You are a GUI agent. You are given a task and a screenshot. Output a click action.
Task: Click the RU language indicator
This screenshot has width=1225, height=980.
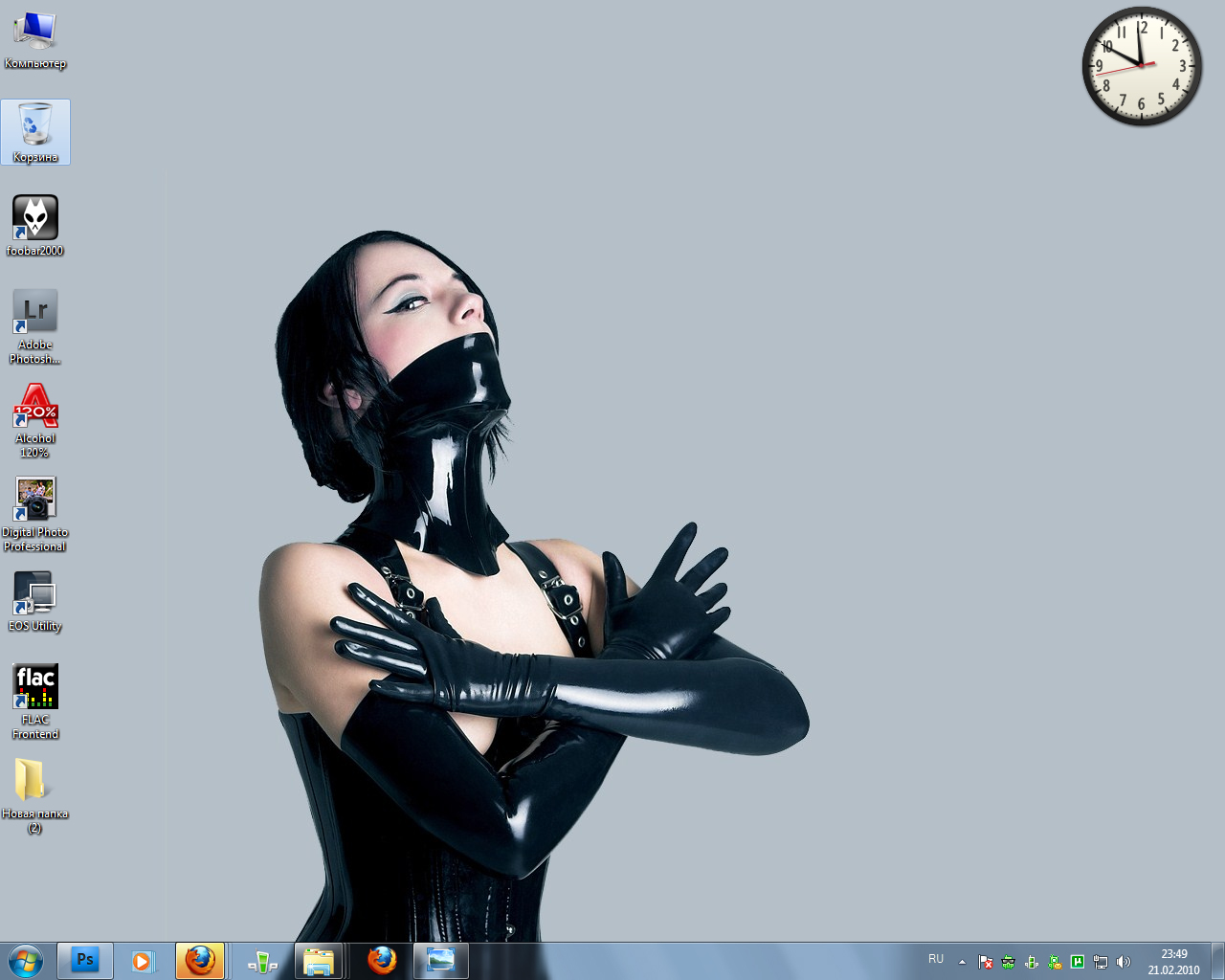point(936,959)
